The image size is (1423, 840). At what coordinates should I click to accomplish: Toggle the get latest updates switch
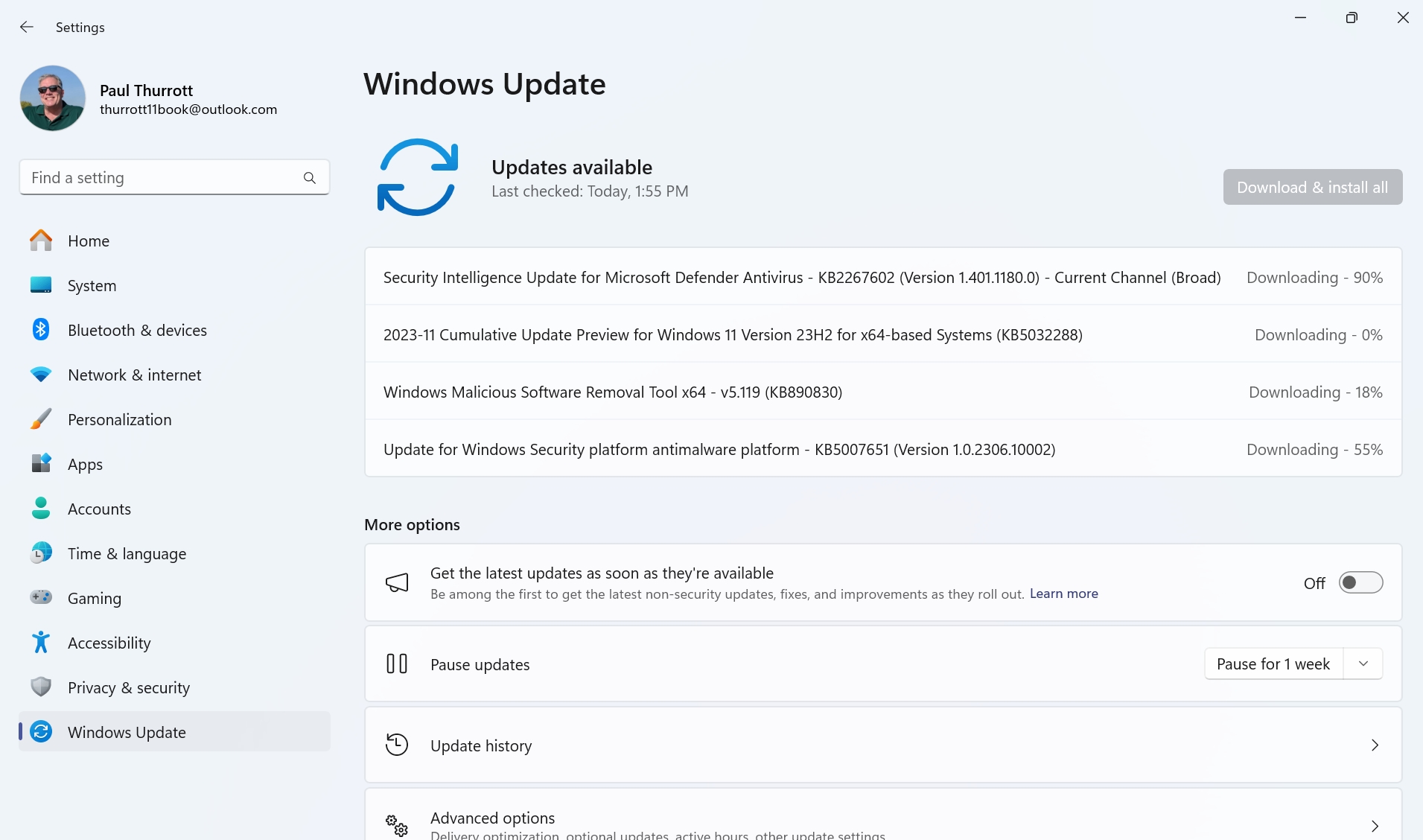1360,582
